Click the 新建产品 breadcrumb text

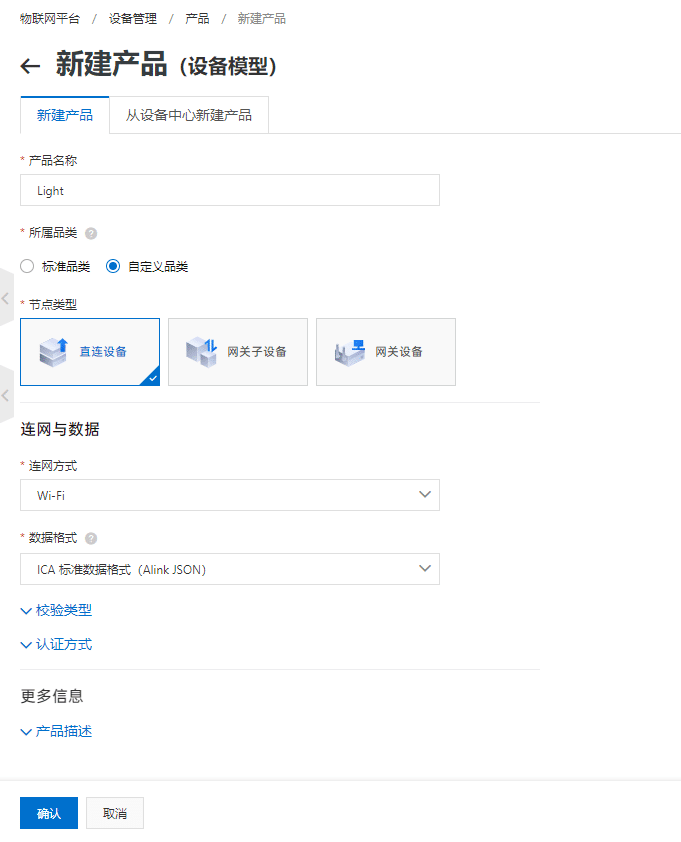pos(262,19)
